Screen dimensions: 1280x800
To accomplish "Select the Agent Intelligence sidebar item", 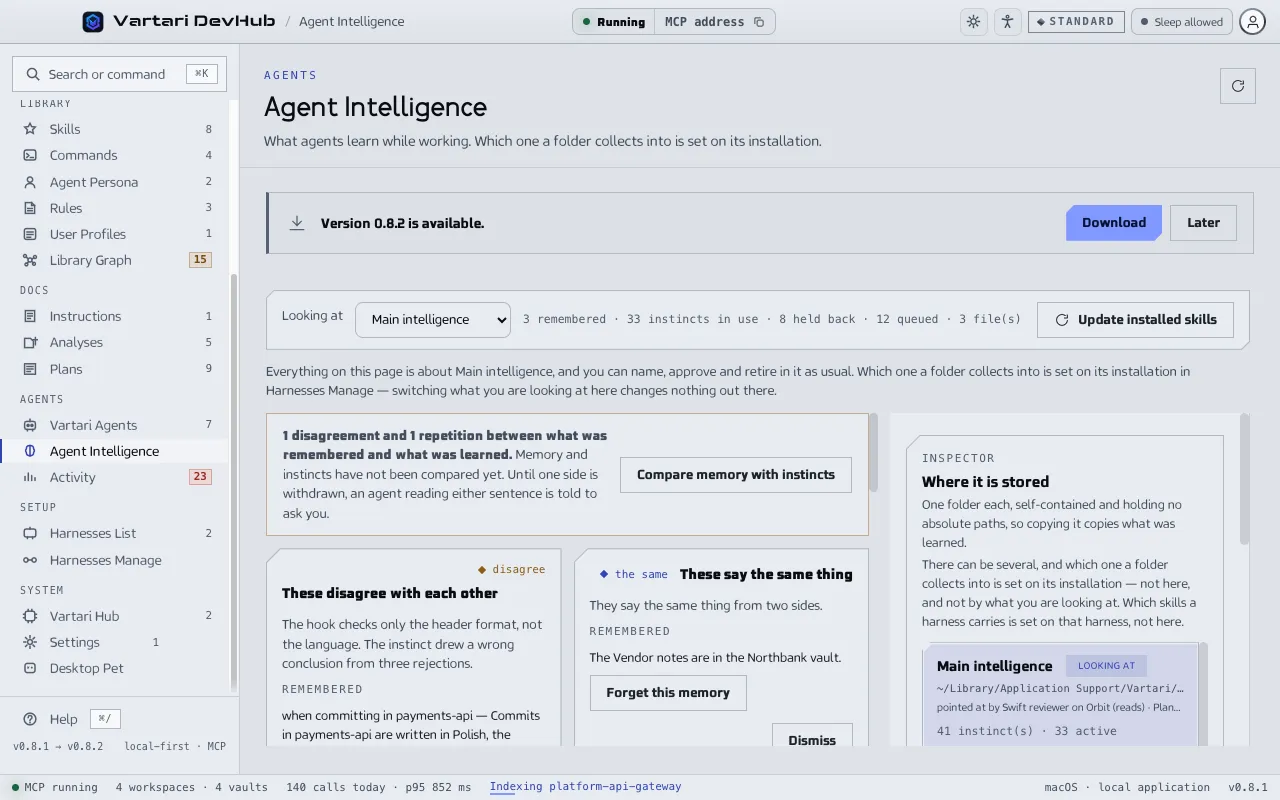I will (x=116, y=451).
